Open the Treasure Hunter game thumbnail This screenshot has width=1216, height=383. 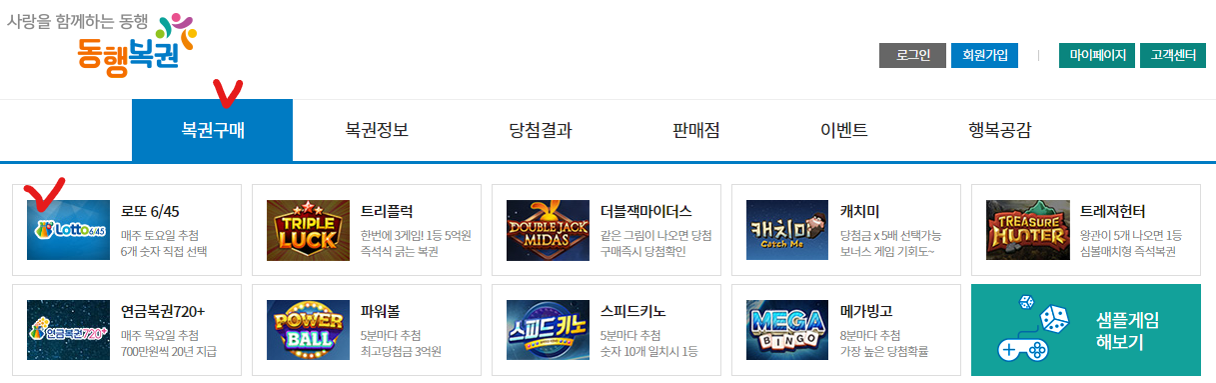[x=1028, y=229]
